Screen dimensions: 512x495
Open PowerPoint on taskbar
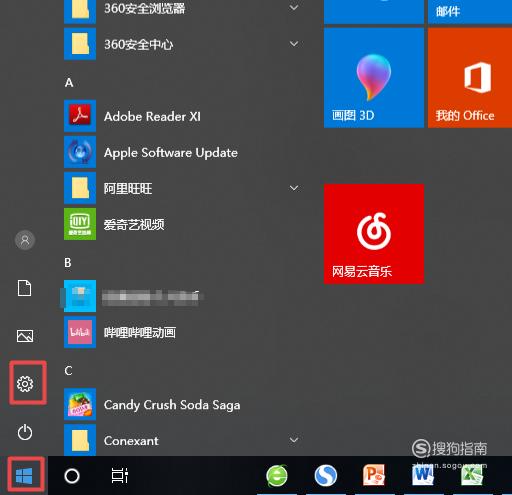[374, 475]
